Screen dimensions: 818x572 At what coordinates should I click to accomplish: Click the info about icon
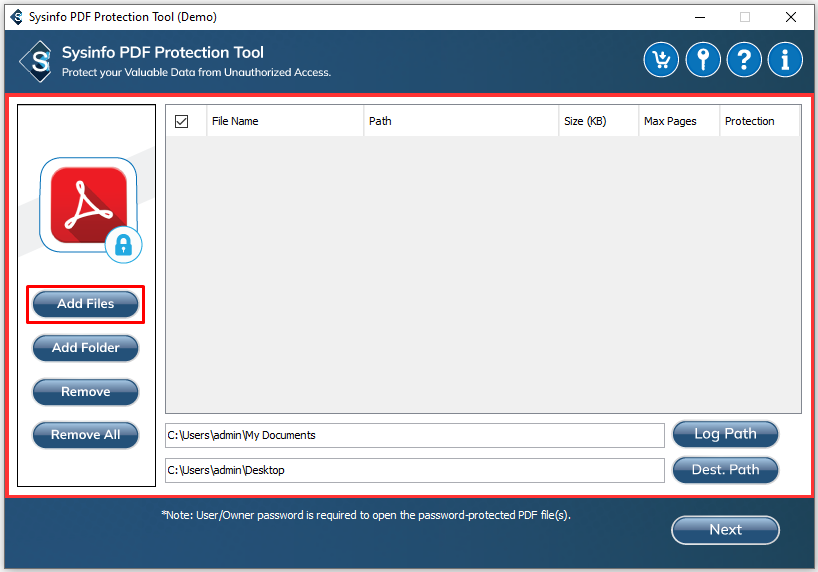(785, 60)
